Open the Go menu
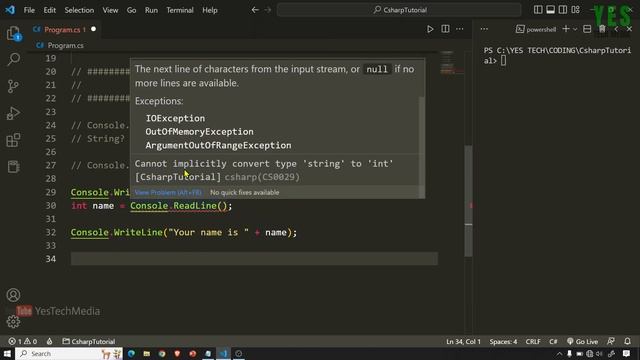Screen dimensions: 640x360 (131, 10)
